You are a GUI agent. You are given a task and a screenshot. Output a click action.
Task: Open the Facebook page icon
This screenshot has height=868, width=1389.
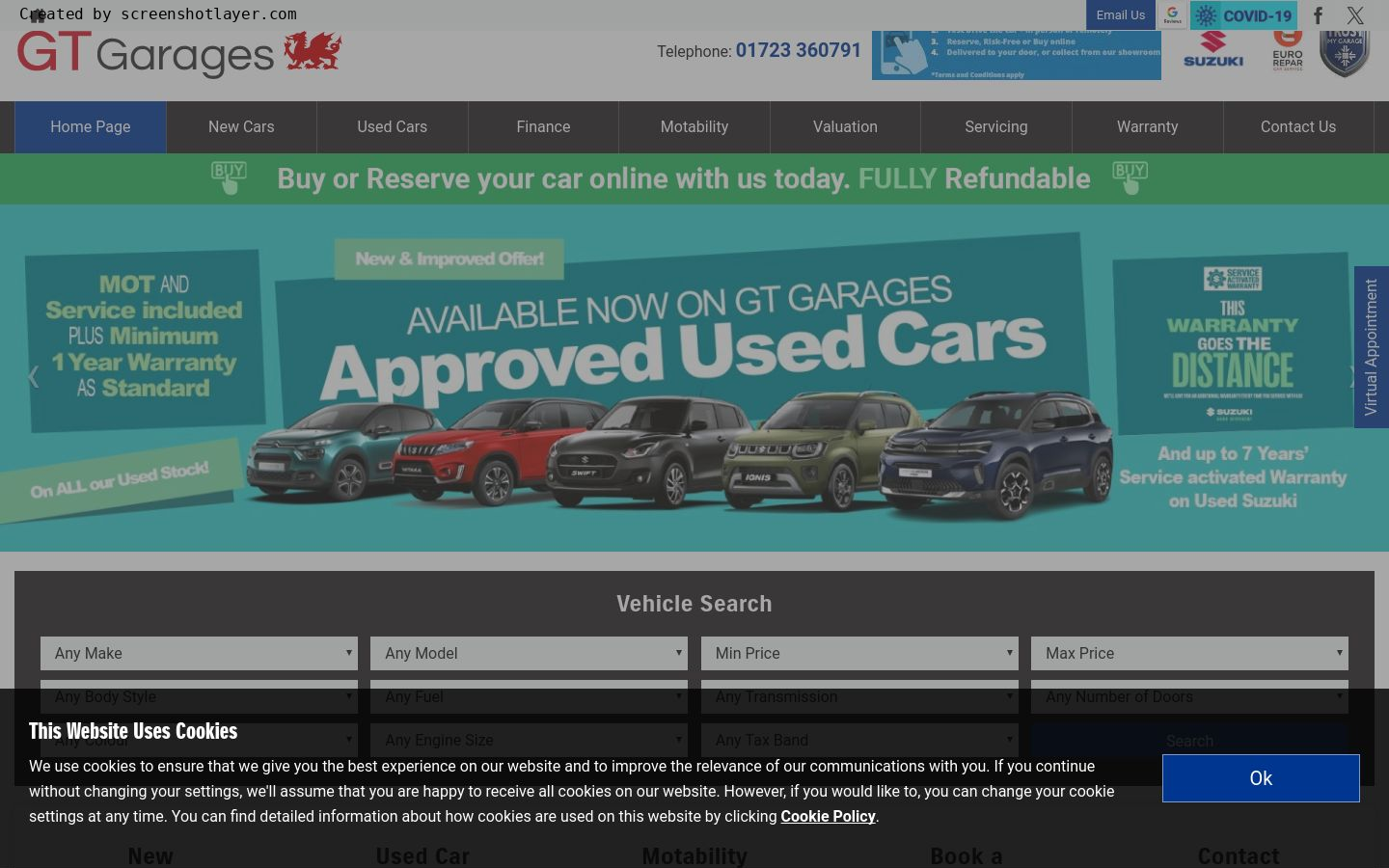point(1318,15)
